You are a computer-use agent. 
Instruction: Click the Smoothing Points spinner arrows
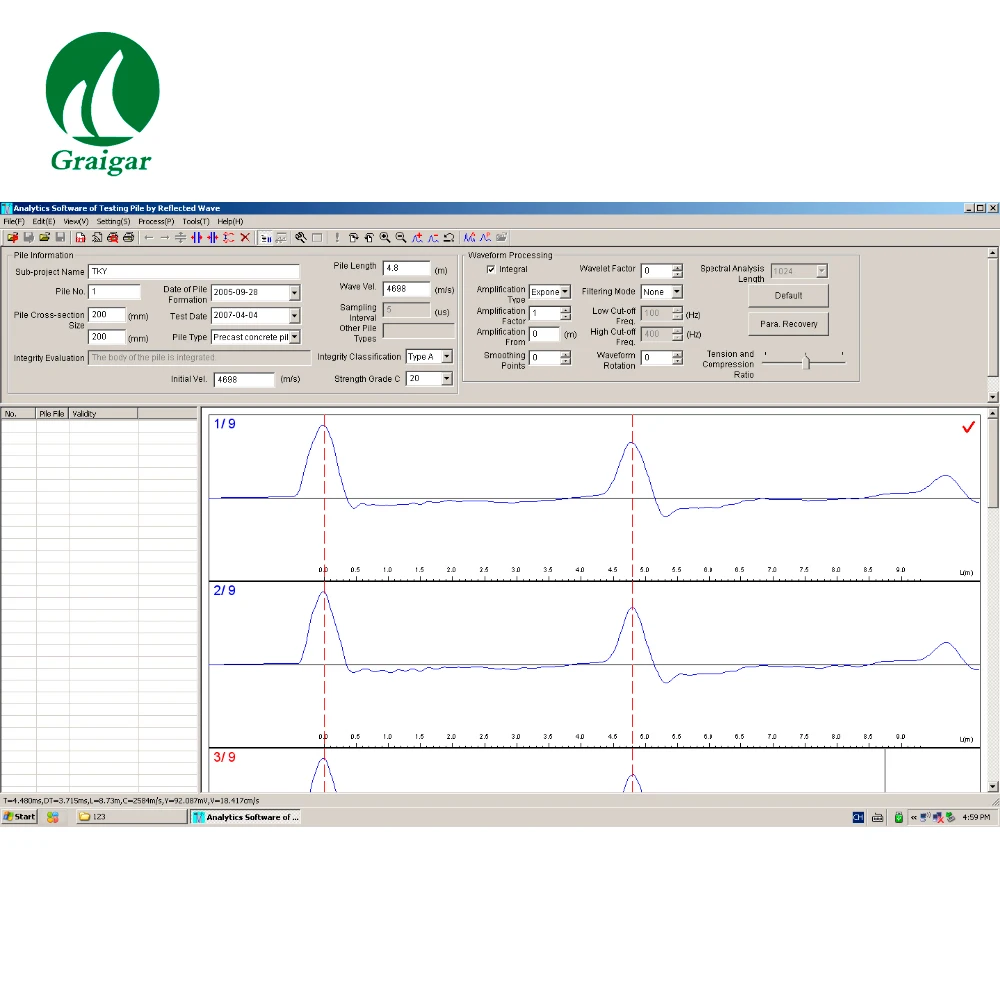(x=566, y=358)
